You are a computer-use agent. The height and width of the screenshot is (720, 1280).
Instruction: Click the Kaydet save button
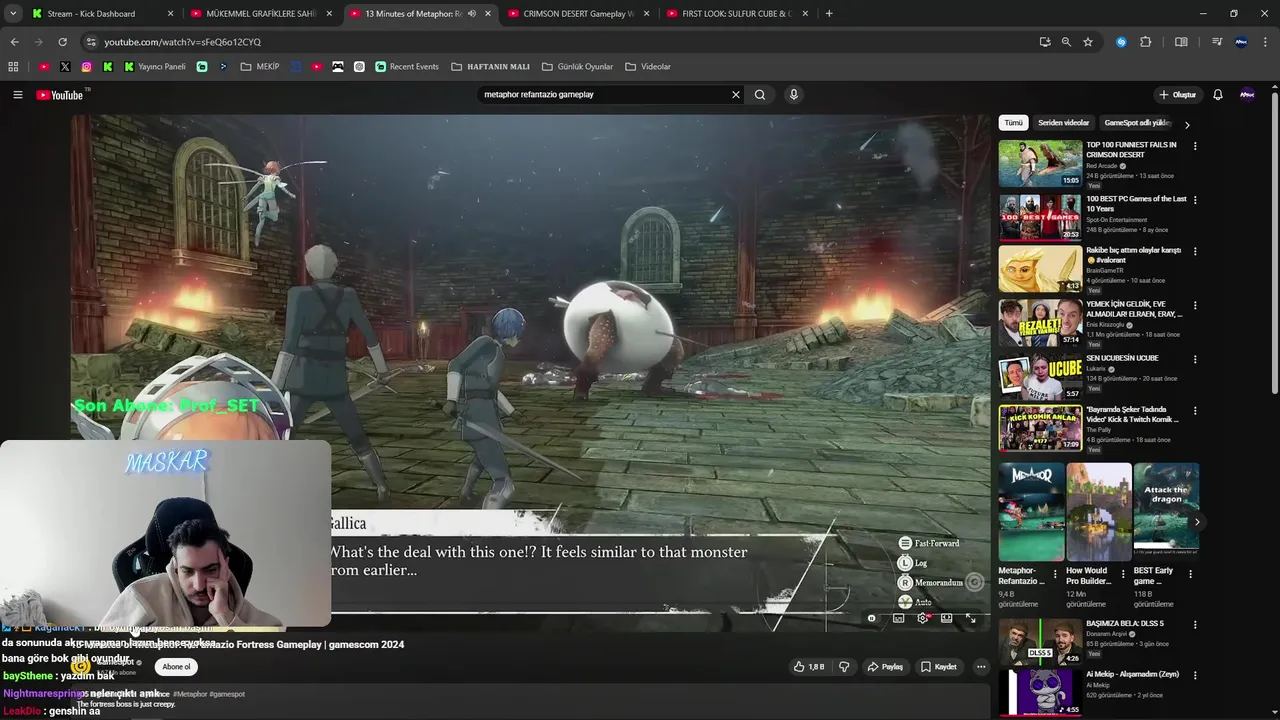(939, 667)
